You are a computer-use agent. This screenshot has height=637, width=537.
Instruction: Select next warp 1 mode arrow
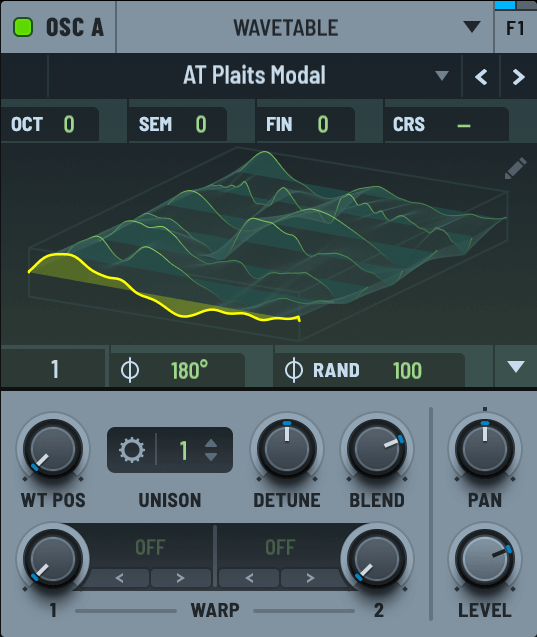point(181,578)
